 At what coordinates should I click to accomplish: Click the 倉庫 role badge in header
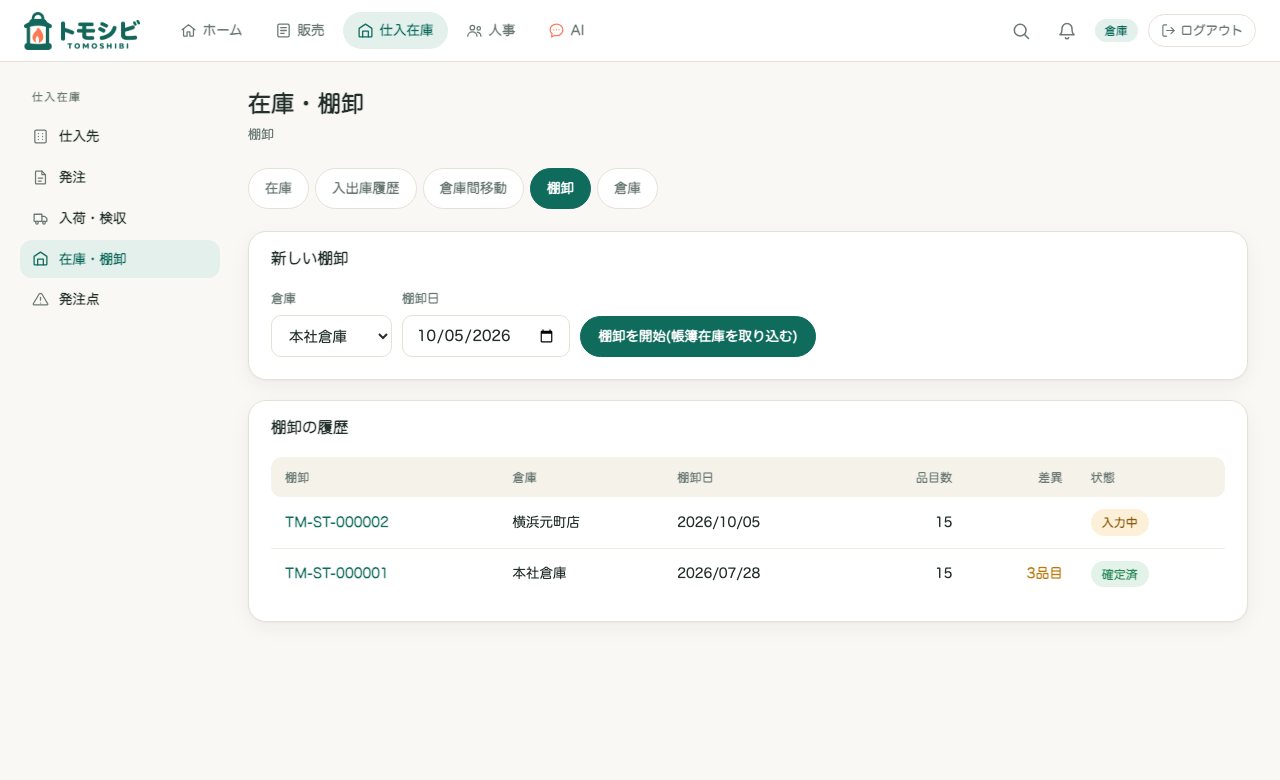tap(1116, 31)
